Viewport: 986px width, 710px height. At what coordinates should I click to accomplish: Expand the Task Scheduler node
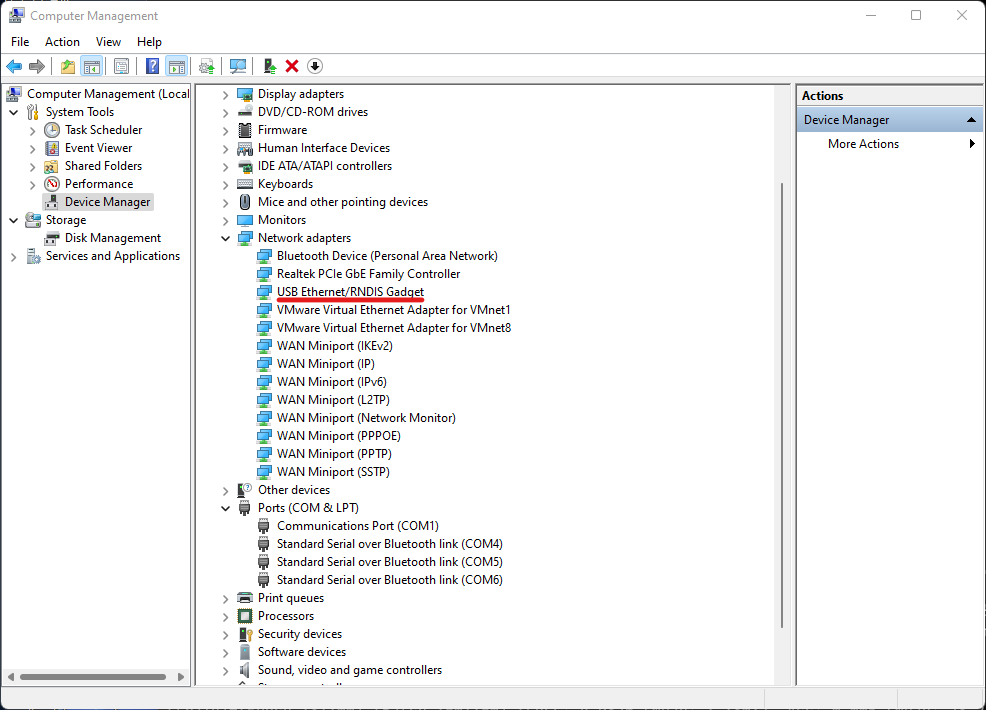click(33, 131)
